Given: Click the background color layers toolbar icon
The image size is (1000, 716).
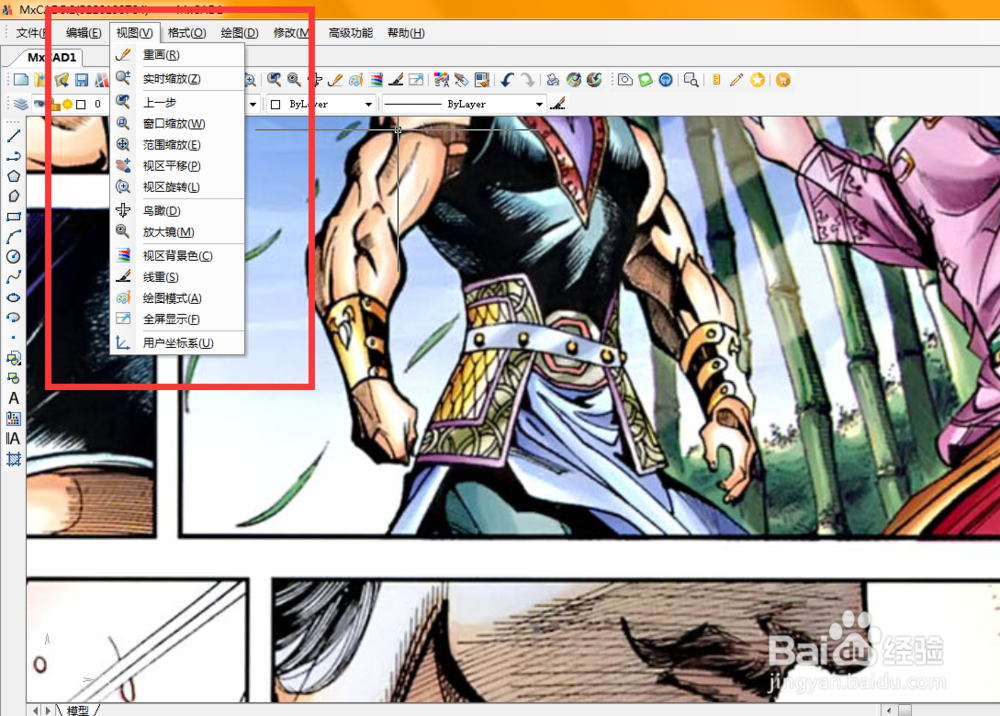Looking at the screenshot, I should point(376,80).
